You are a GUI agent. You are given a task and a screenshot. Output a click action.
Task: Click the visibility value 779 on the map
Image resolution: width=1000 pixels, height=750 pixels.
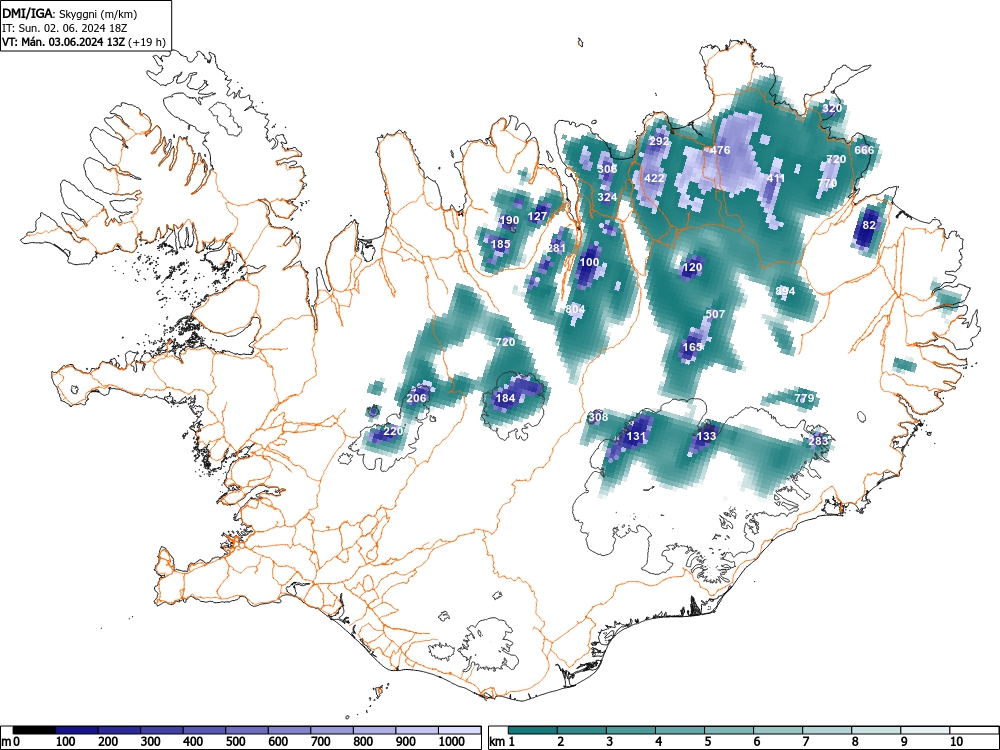[804, 398]
